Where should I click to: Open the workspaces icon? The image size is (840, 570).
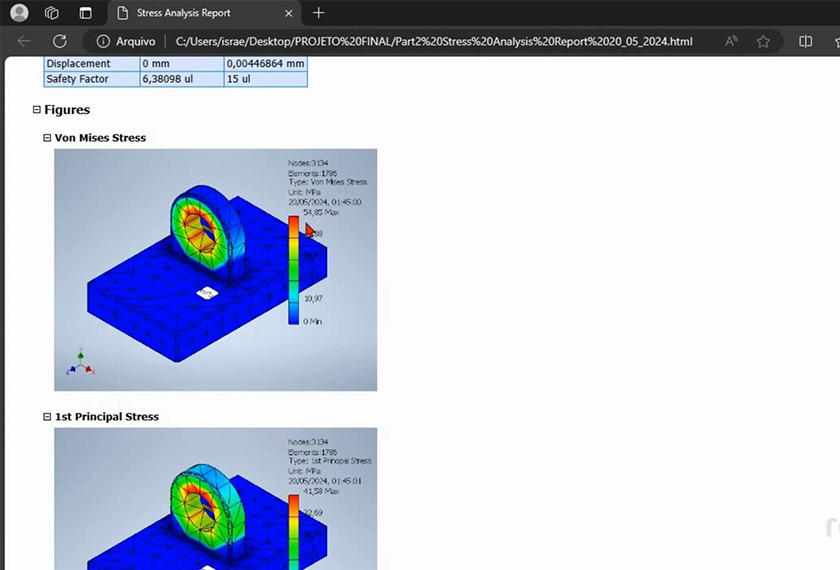pos(52,13)
